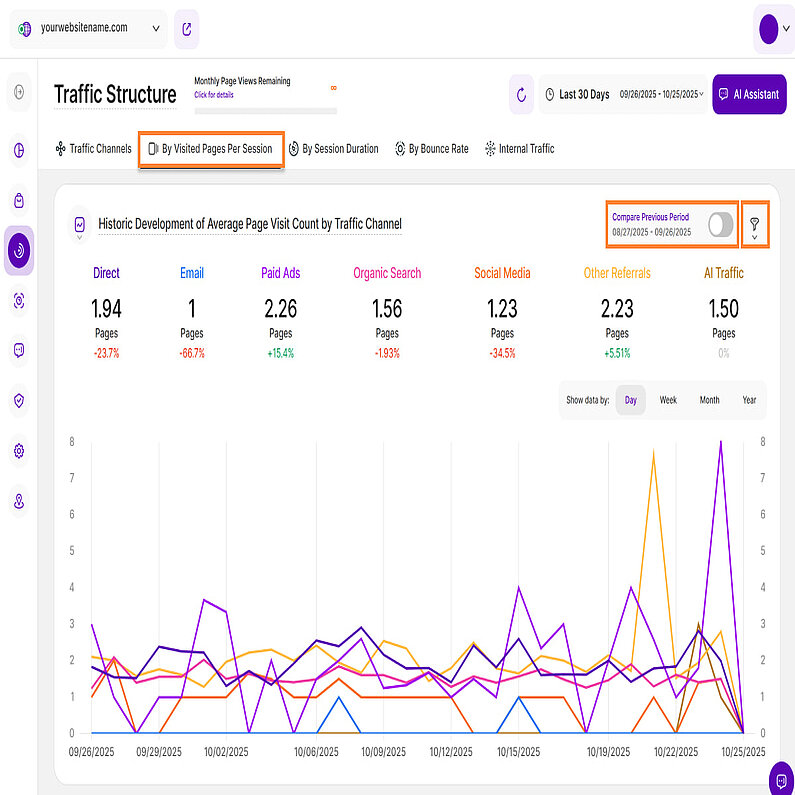Open settings gear in sidebar

19,451
